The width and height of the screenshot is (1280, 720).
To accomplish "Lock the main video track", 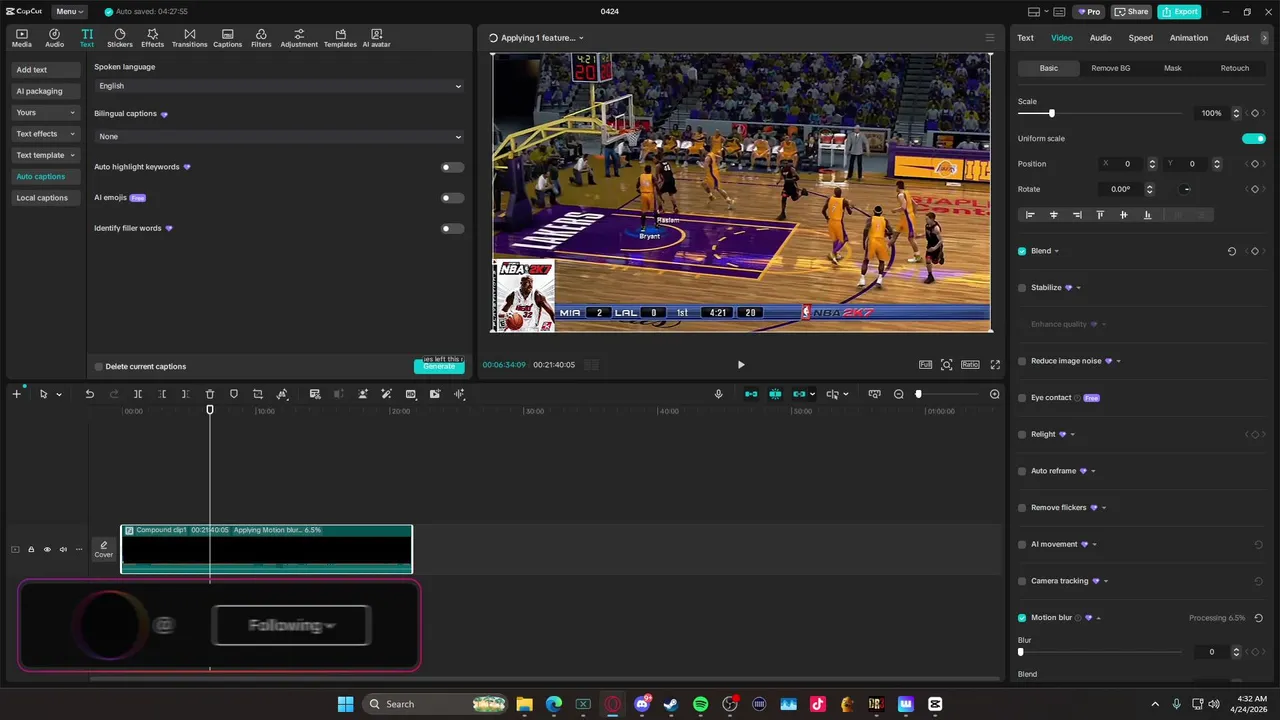I will click(31, 549).
